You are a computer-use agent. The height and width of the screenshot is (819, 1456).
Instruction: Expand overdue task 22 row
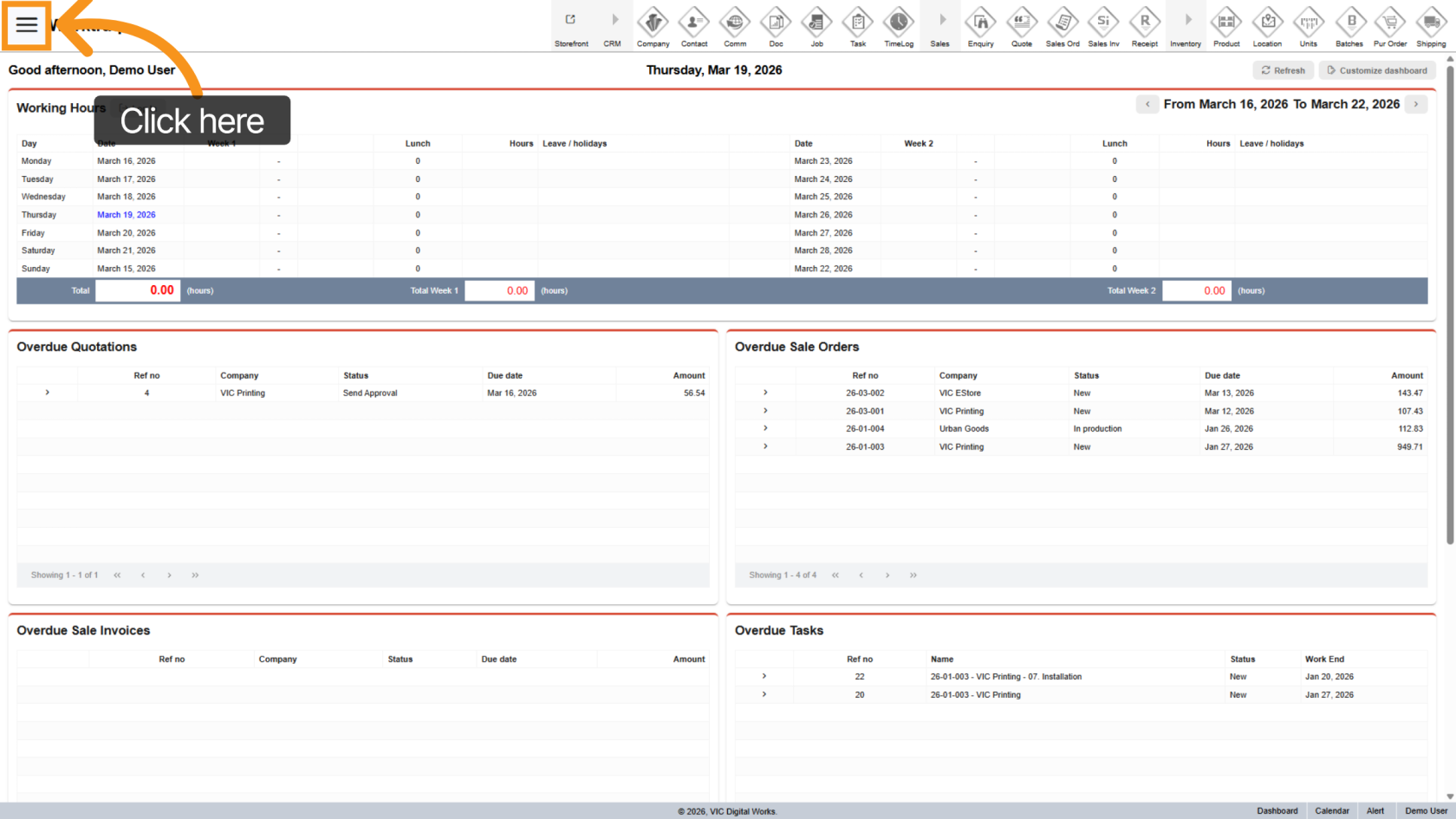coord(764,676)
